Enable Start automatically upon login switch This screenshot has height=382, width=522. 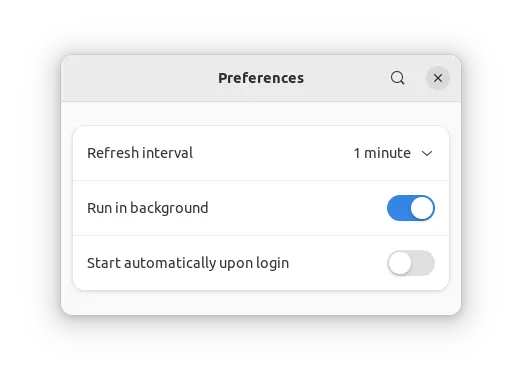click(x=411, y=263)
